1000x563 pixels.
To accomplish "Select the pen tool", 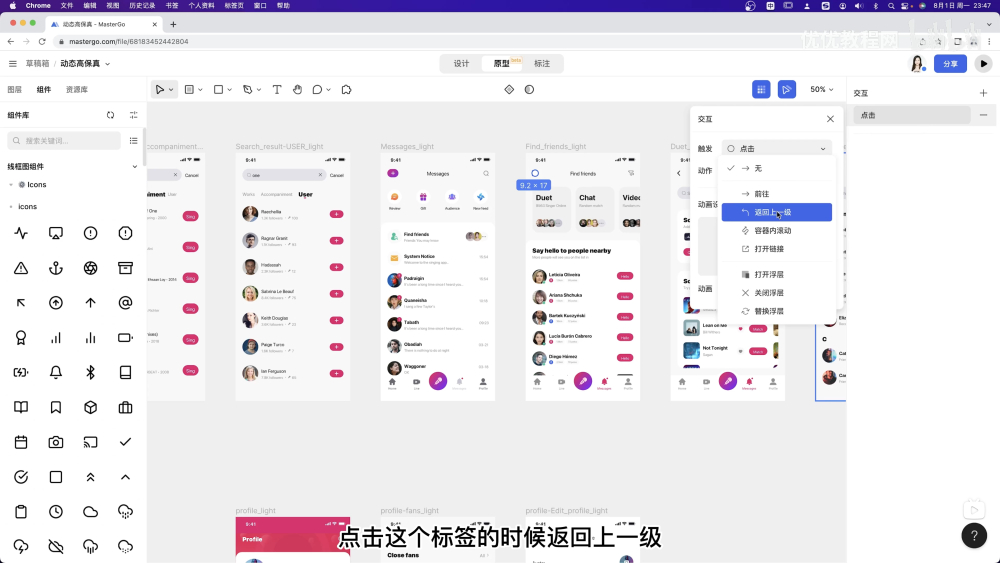I will [247, 90].
